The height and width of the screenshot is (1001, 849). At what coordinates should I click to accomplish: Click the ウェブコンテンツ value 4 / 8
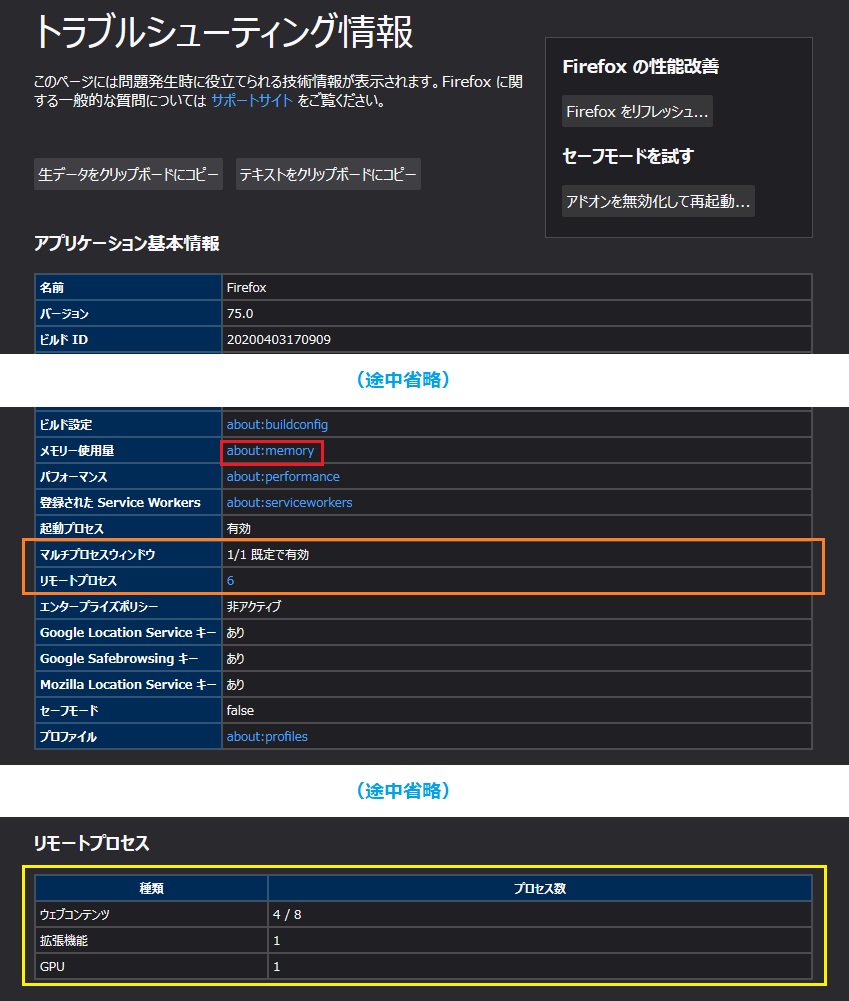click(287, 914)
